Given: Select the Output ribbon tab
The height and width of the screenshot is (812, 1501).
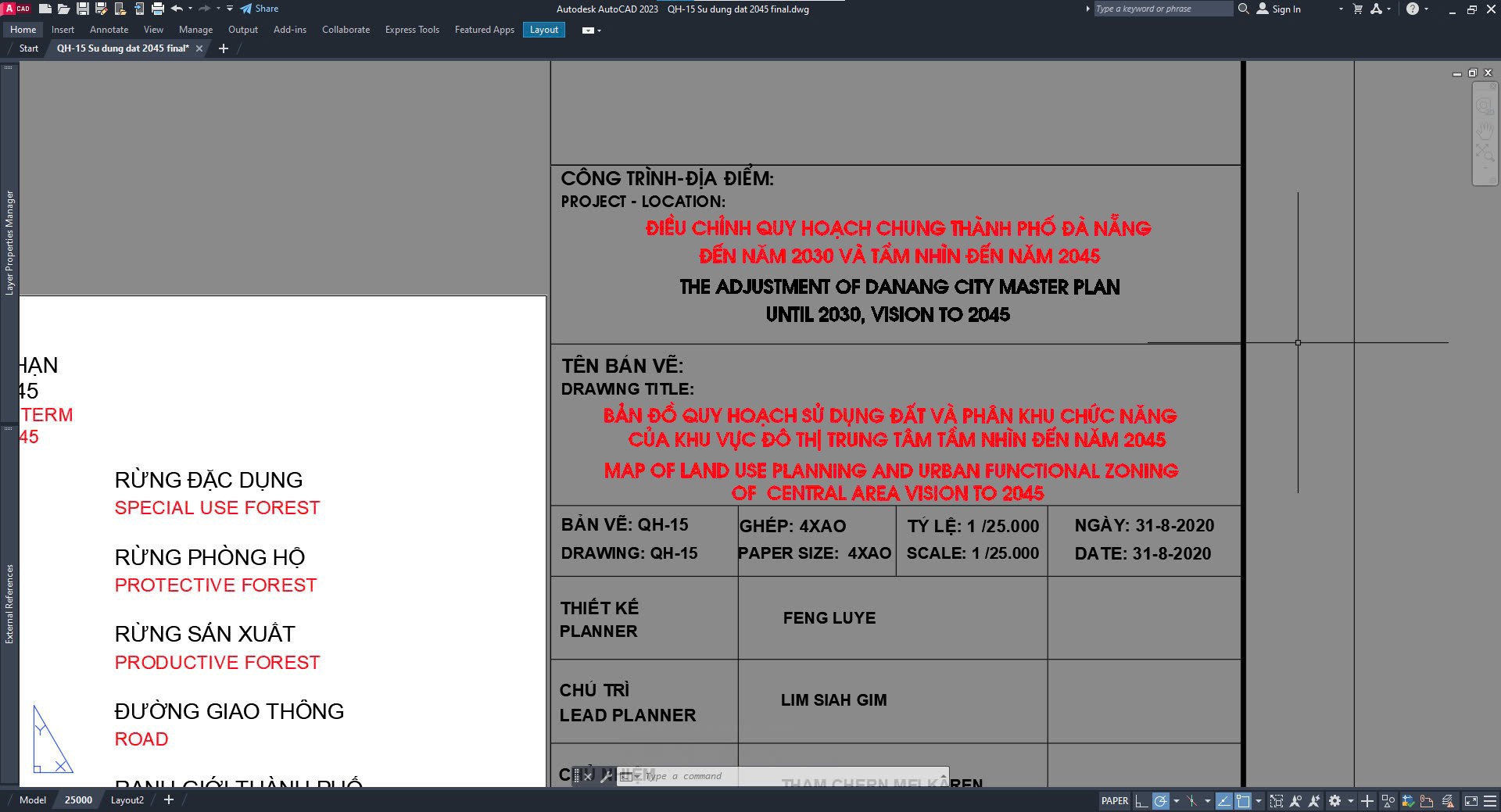Looking at the screenshot, I should (243, 30).
